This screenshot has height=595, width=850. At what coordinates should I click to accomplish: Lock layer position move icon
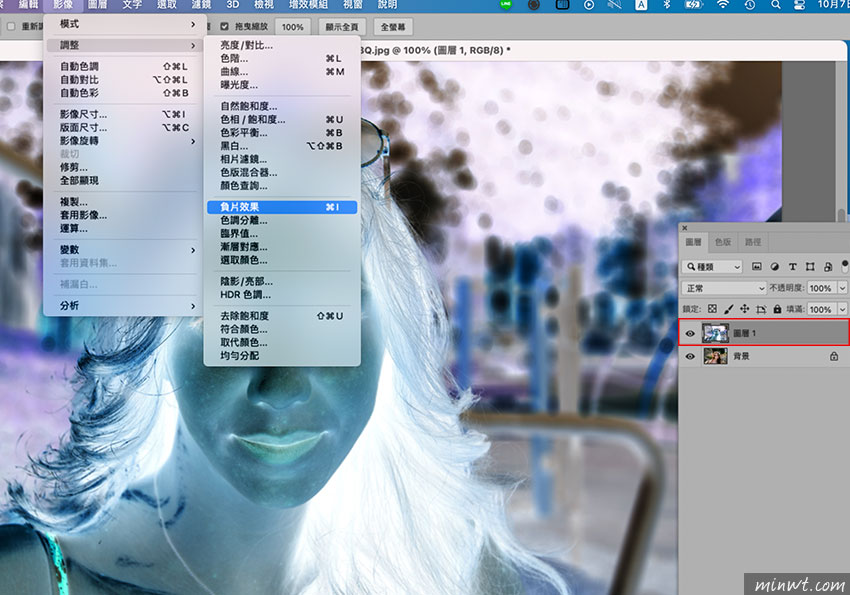745,309
